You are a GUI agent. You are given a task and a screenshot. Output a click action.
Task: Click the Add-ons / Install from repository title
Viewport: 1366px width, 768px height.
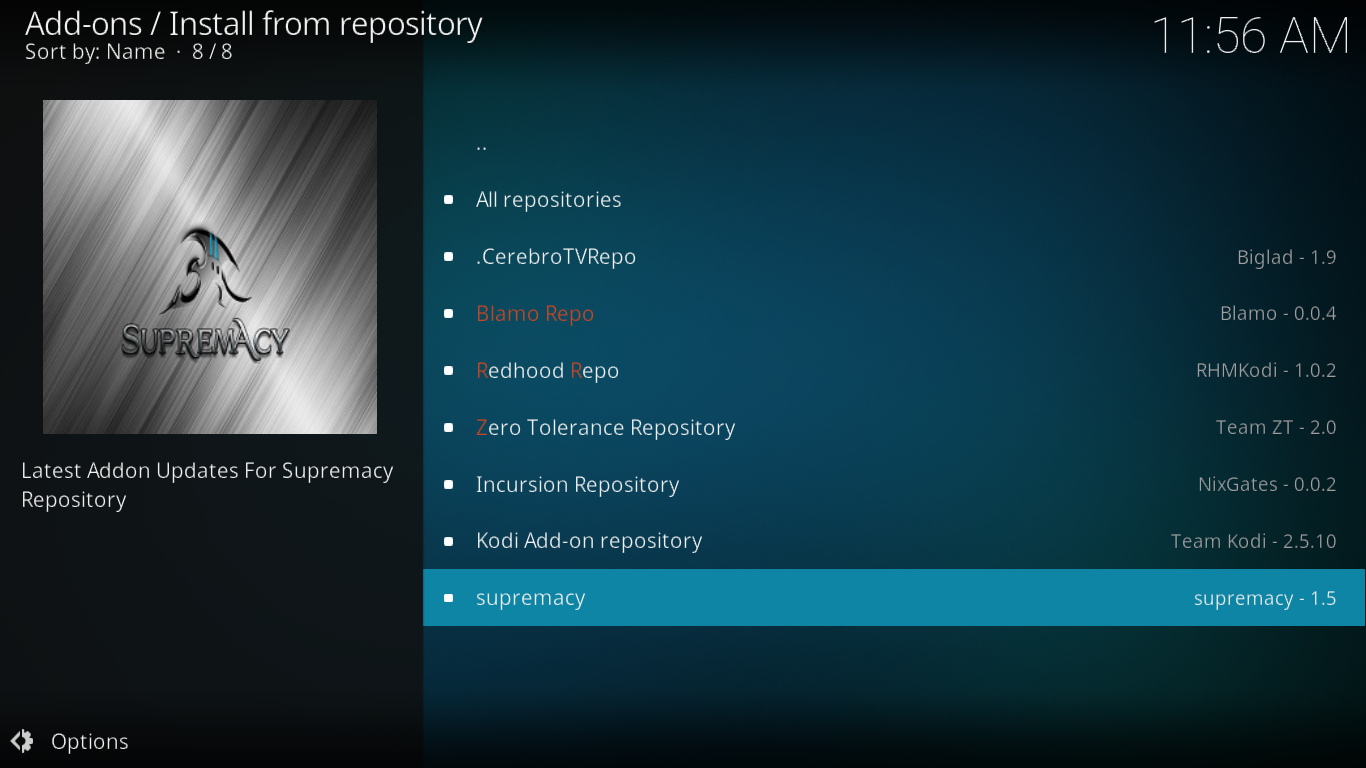[254, 23]
